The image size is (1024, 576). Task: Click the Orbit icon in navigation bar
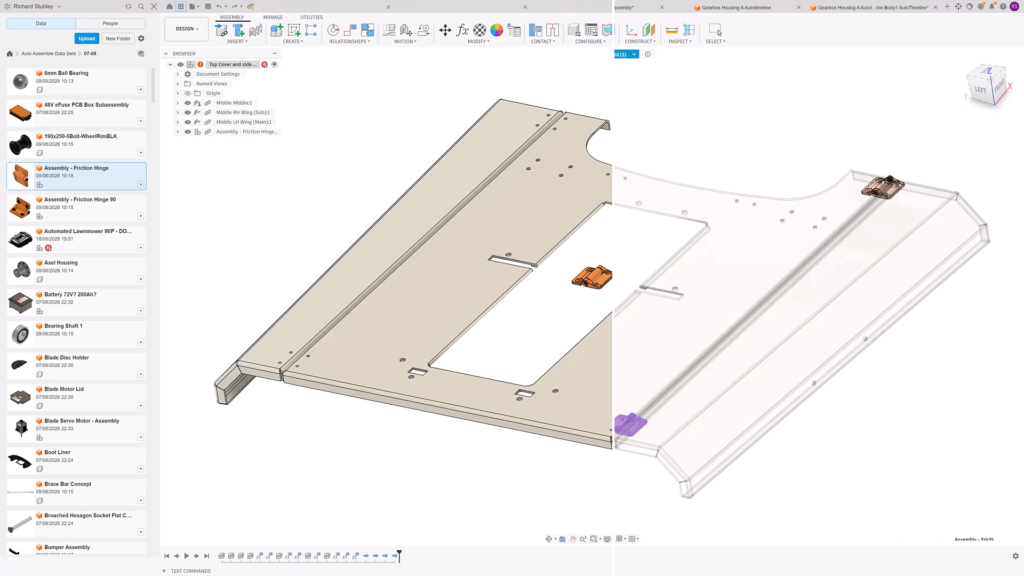(x=549, y=539)
